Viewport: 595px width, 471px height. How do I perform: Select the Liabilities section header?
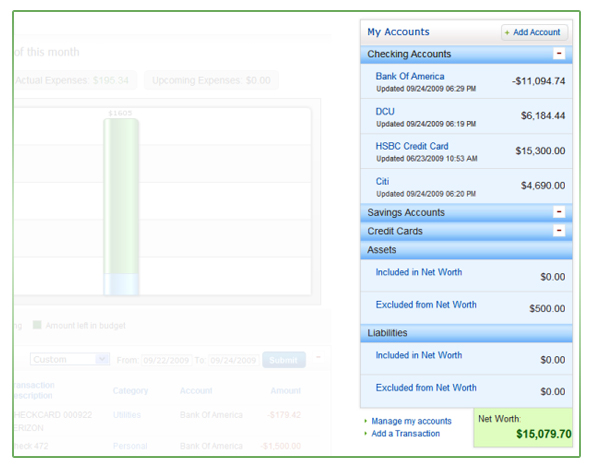pyautogui.click(x=466, y=333)
